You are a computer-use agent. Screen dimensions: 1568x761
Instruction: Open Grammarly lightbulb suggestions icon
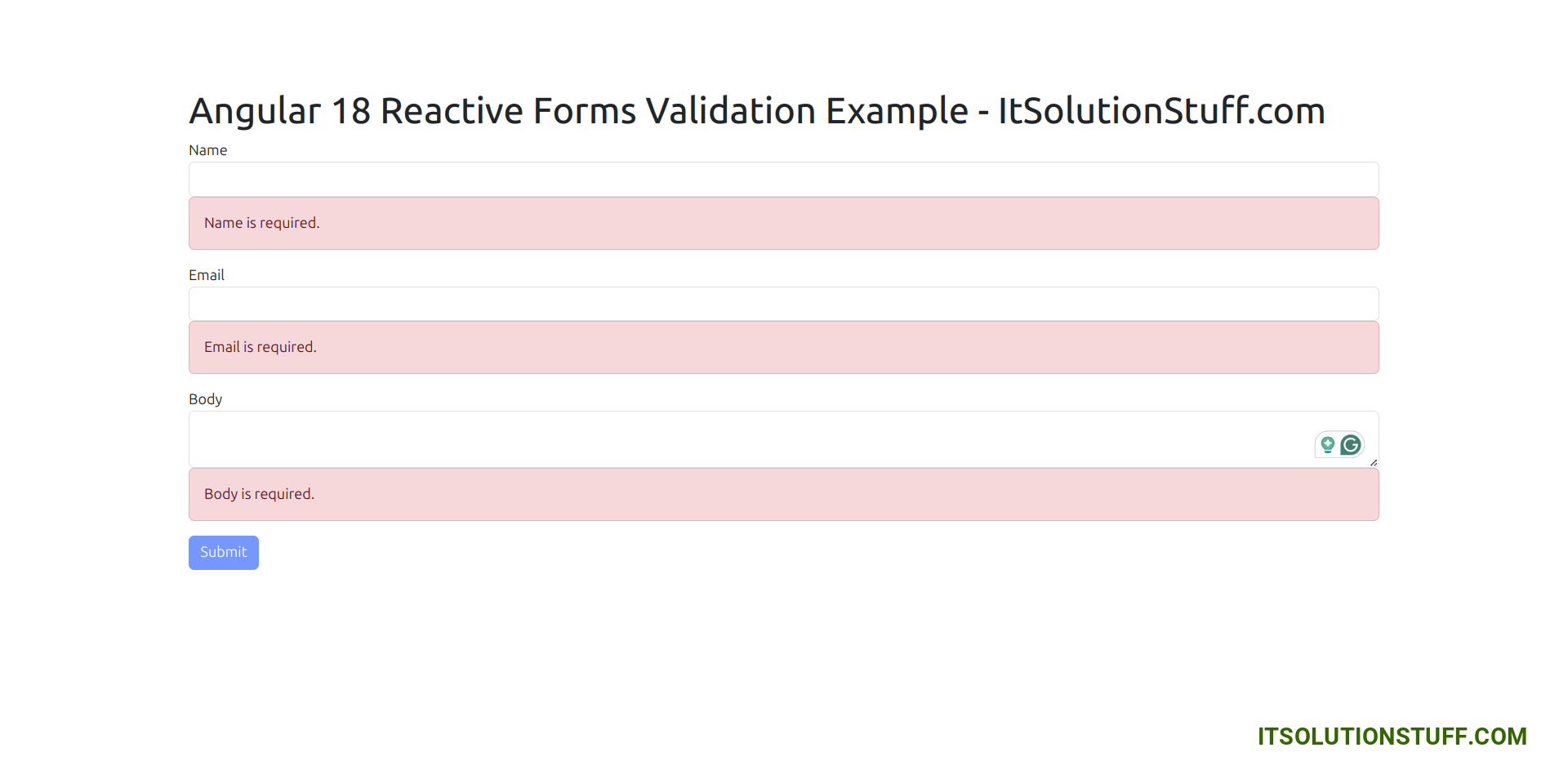(x=1328, y=445)
